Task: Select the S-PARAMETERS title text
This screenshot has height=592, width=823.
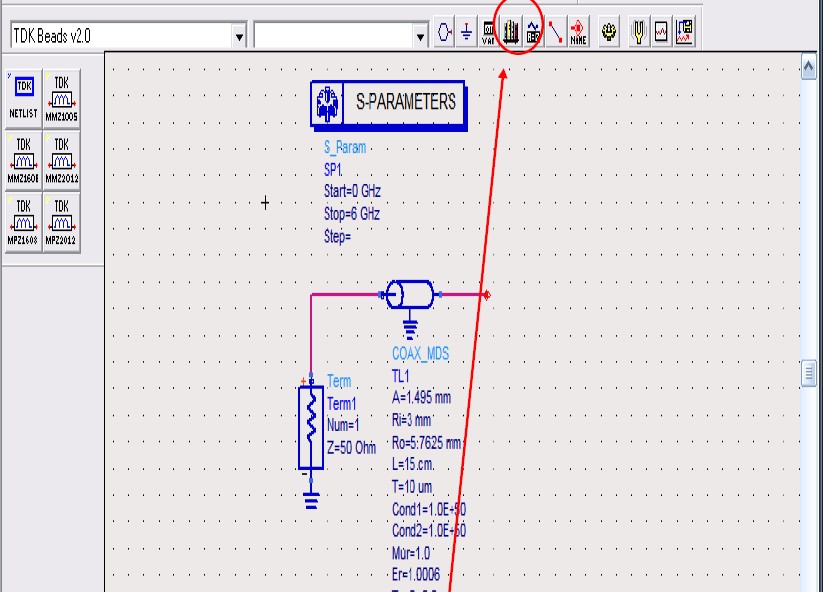Action: coord(406,102)
